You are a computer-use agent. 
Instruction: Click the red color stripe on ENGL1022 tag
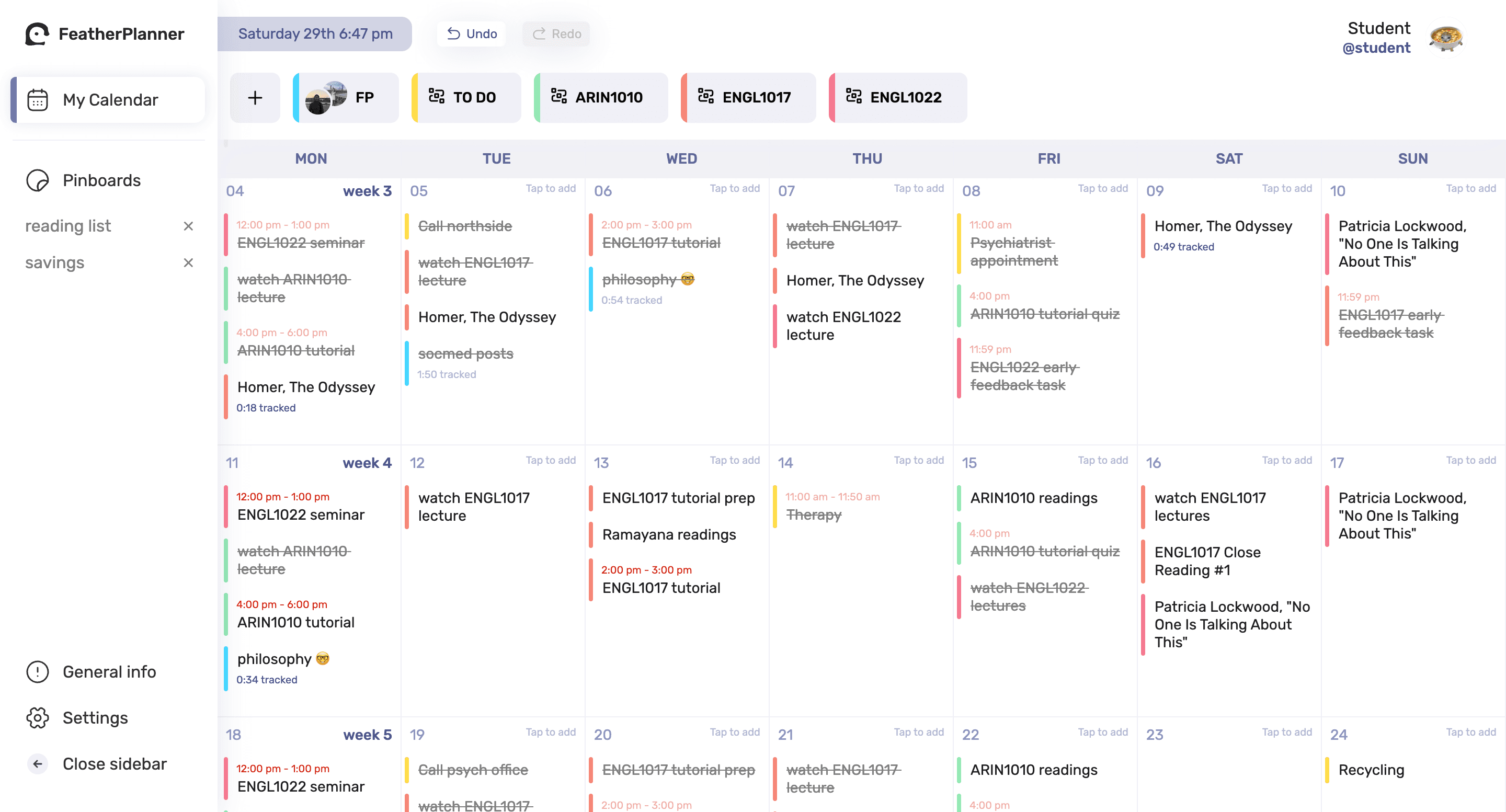click(831, 97)
